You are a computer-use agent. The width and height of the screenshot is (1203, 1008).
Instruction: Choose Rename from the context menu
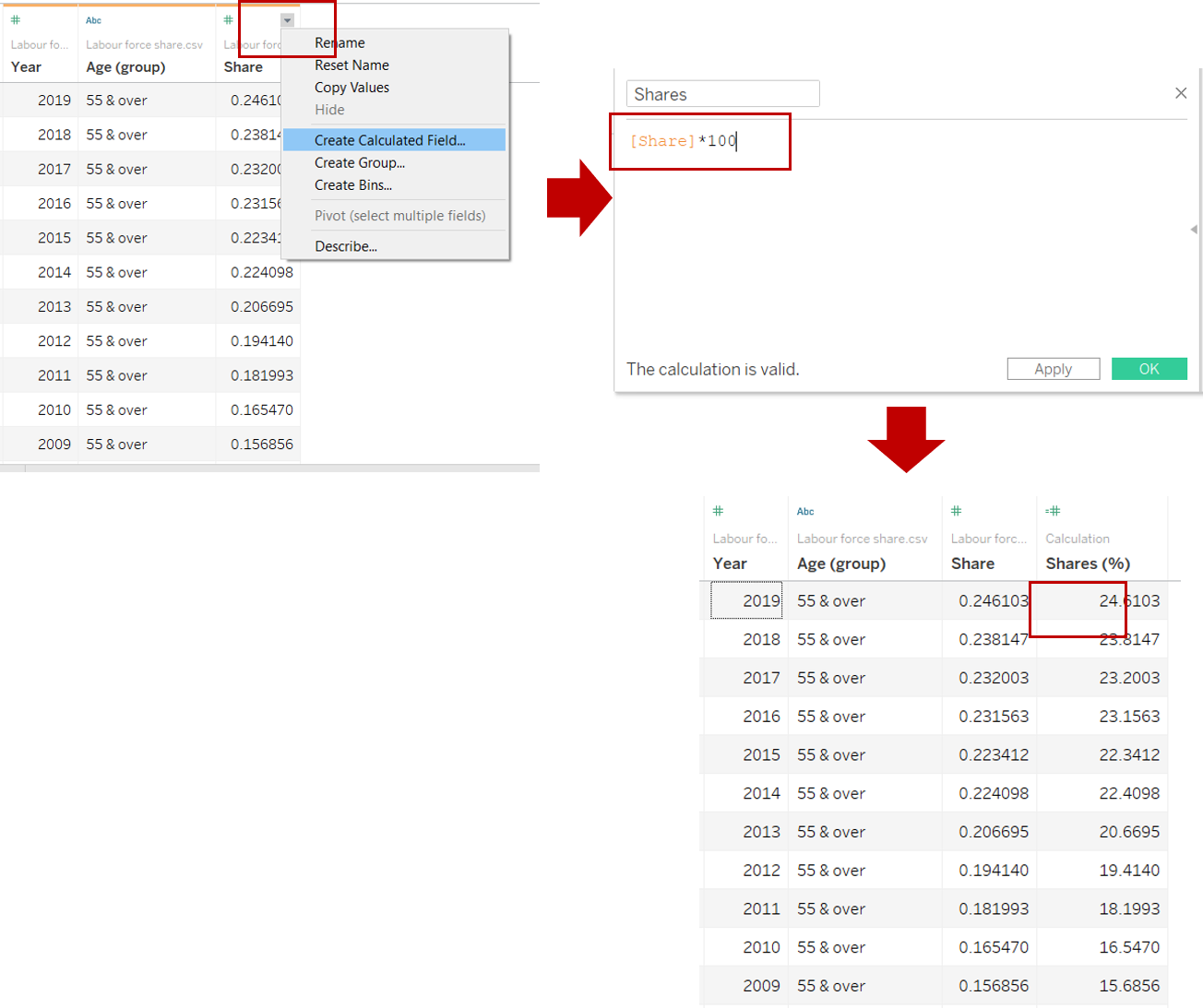(339, 42)
